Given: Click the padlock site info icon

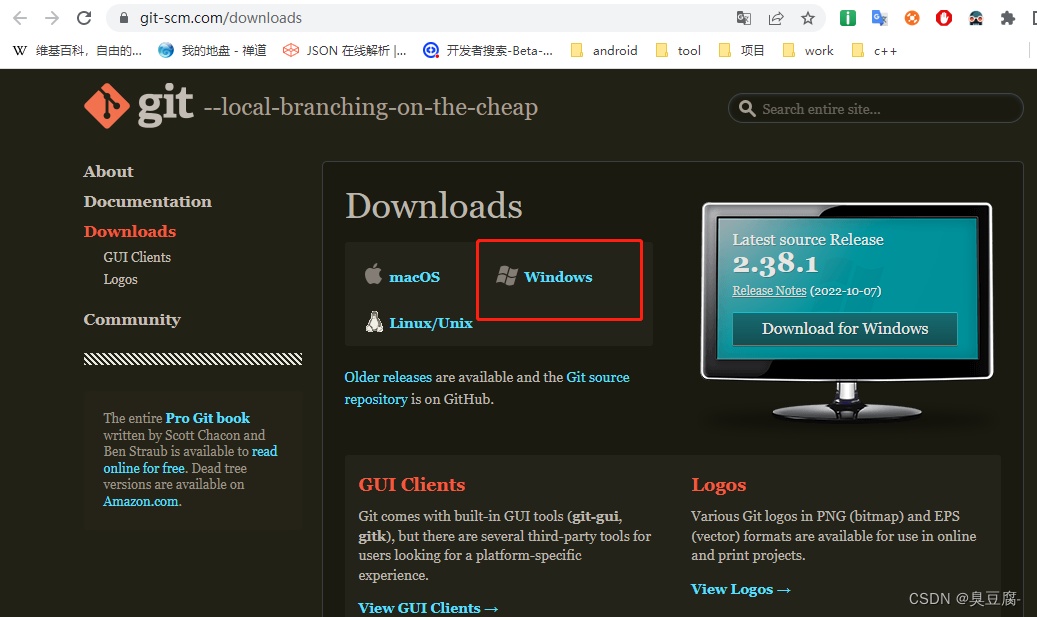Looking at the screenshot, I should 124,18.
